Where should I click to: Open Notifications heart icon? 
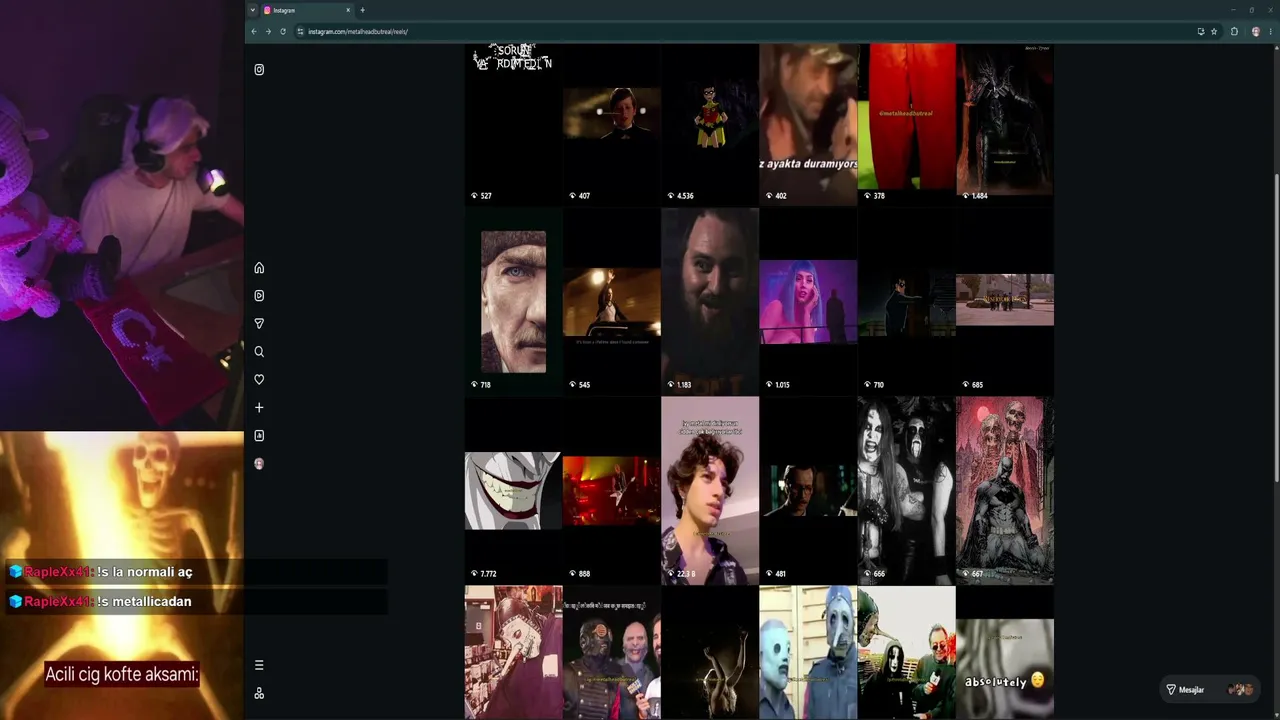click(259, 380)
